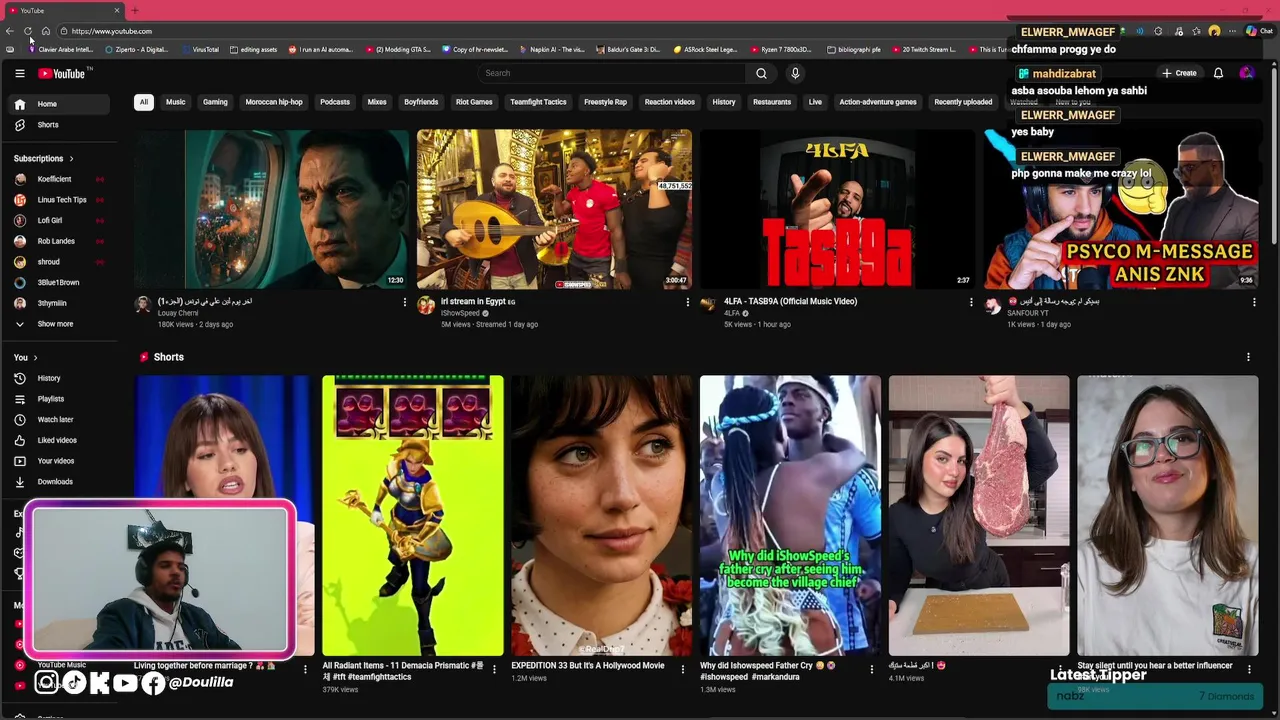Click the browser back arrow

click(x=10, y=31)
